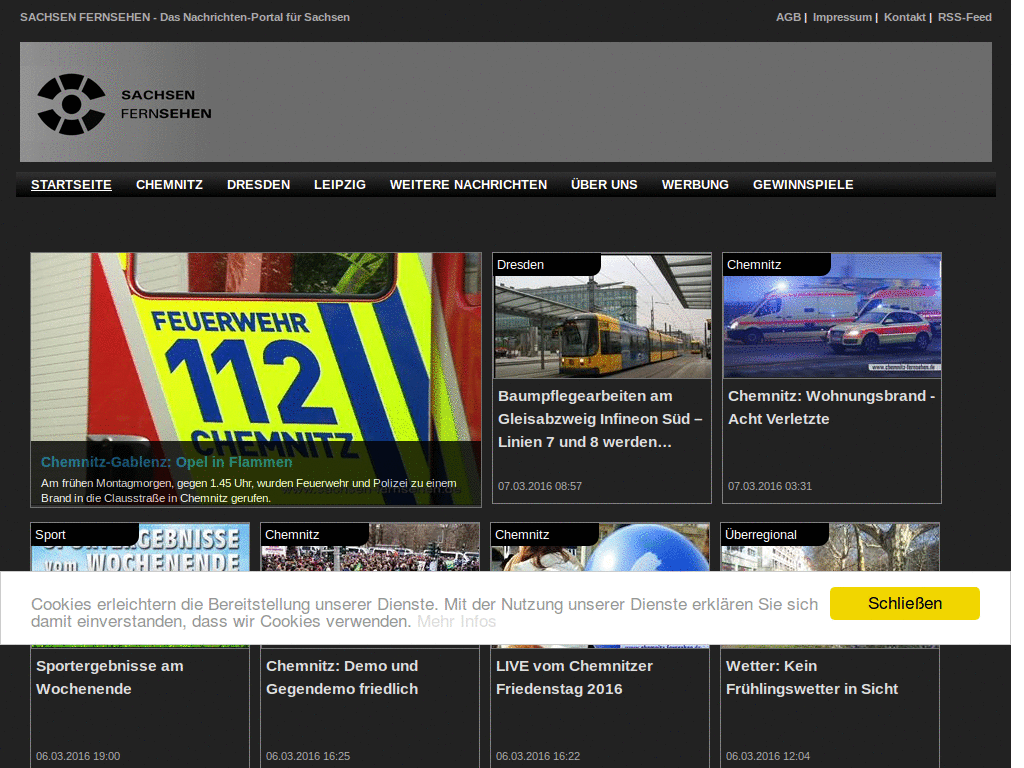Open the ÜBER UNS menu item
Image resolution: width=1024 pixels, height=768 pixels.
click(604, 185)
